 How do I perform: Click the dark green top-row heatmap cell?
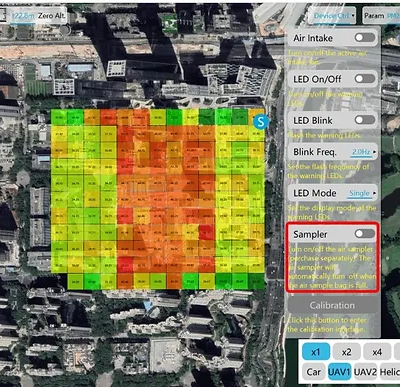click(207, 117)
